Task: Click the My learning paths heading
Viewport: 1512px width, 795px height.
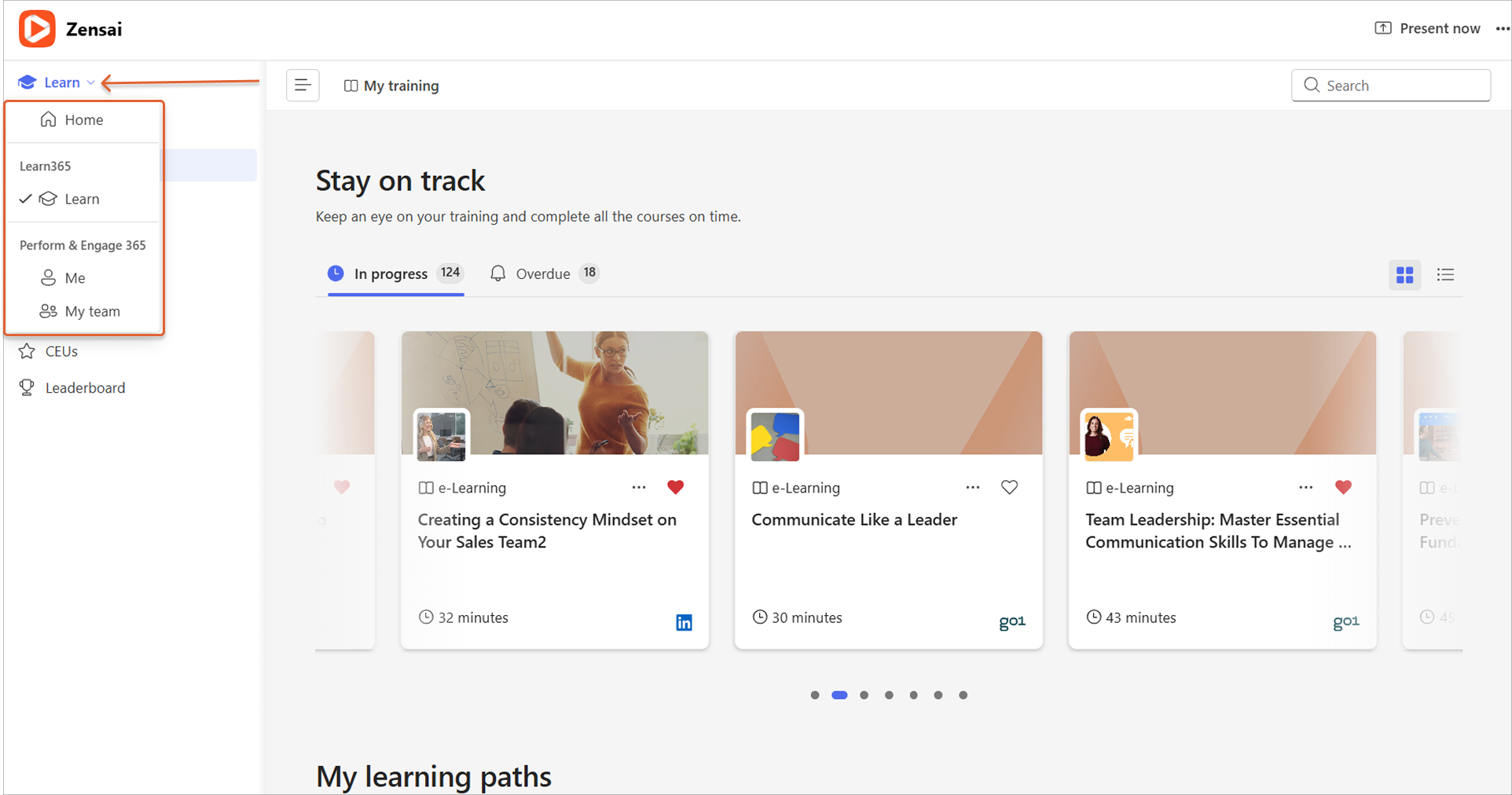Action: click(434, 777)
